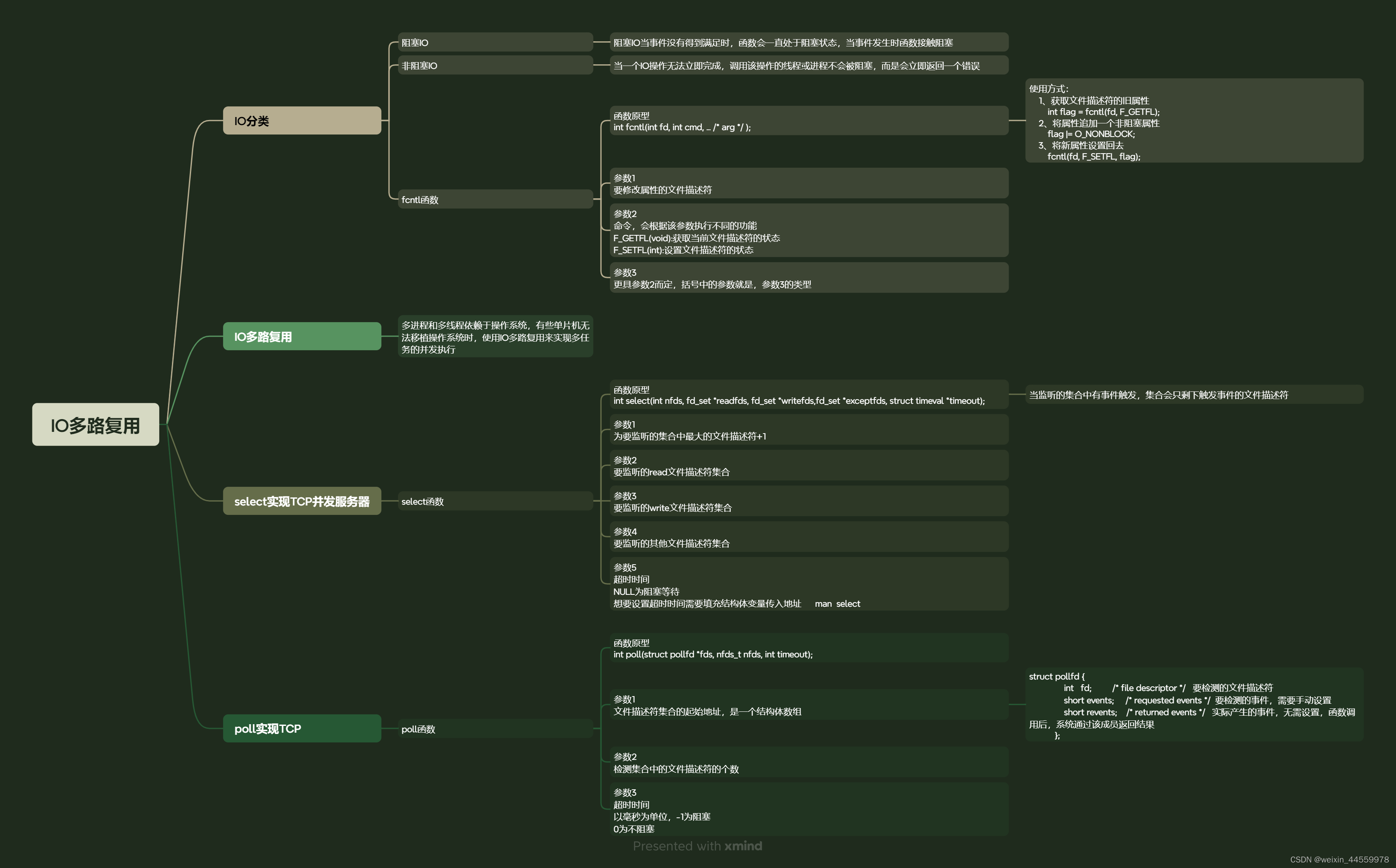1396x868 pixels.
Task: Select the root node IO多路复用
Action: pos(95,424)
